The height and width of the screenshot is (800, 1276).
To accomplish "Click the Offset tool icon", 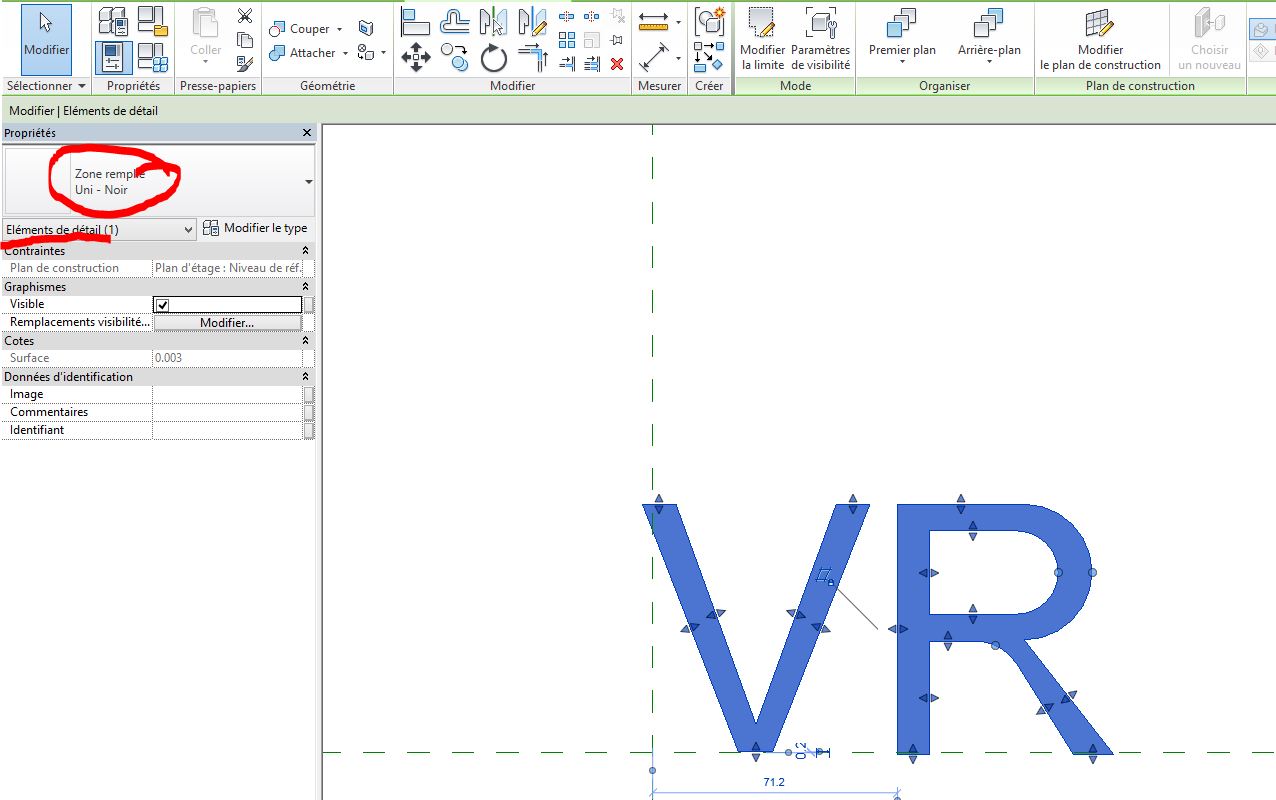I will tap(455, 20).
